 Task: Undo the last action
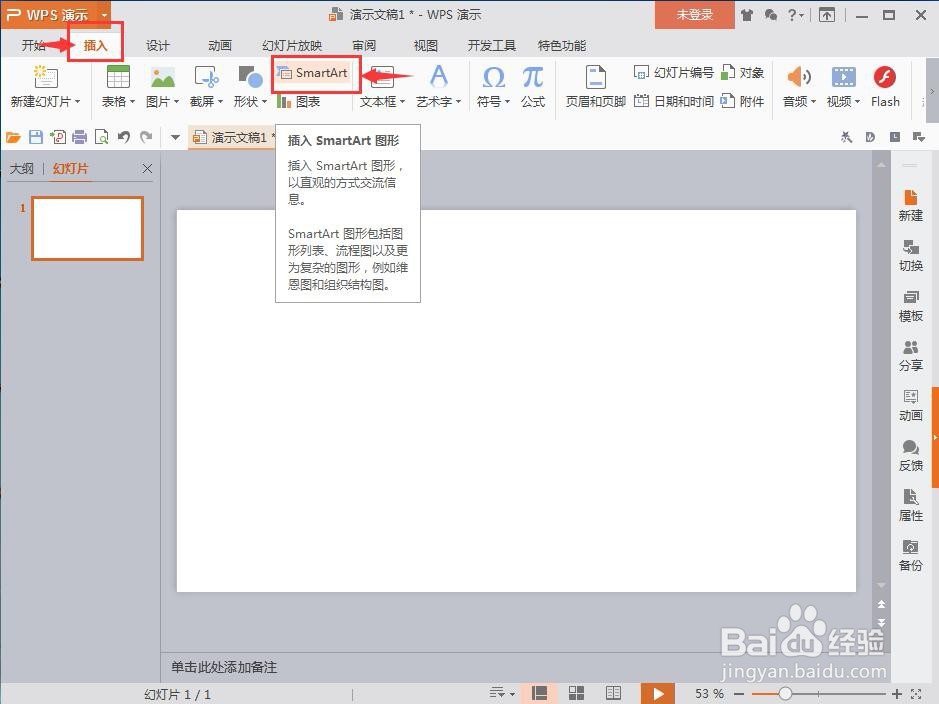tap(124, 138)
